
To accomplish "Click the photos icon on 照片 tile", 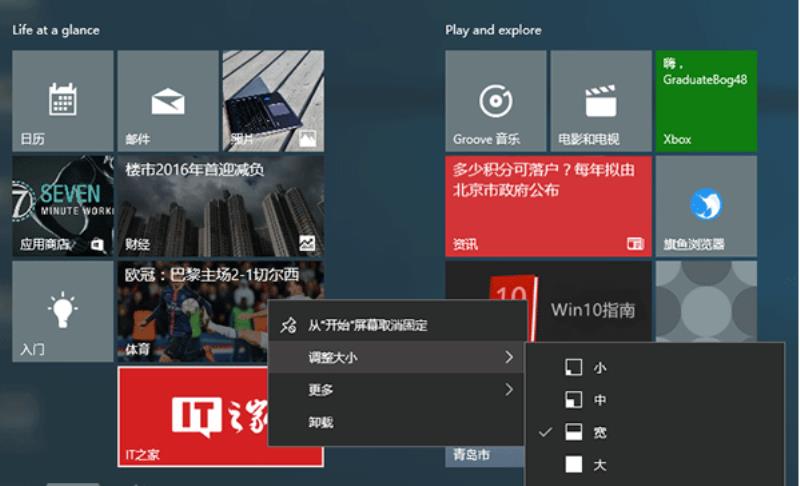I will tap(308, 138).
